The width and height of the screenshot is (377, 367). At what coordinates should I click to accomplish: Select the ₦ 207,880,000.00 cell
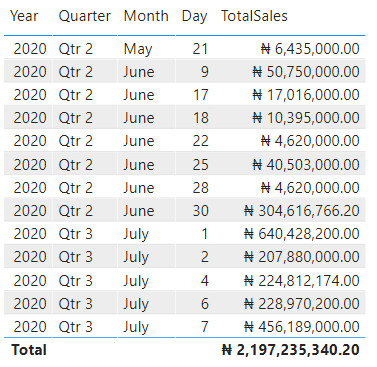coord(302,257)
